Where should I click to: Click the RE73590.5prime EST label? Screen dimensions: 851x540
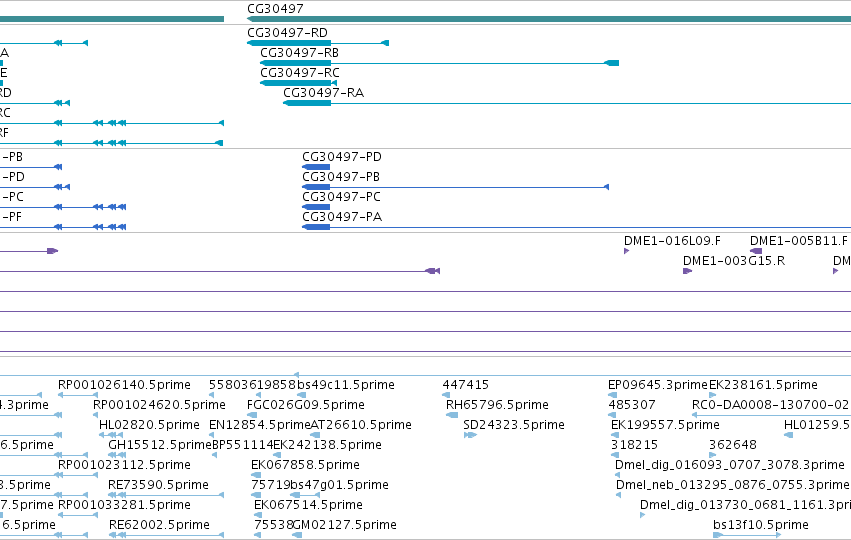click(158, 485)
